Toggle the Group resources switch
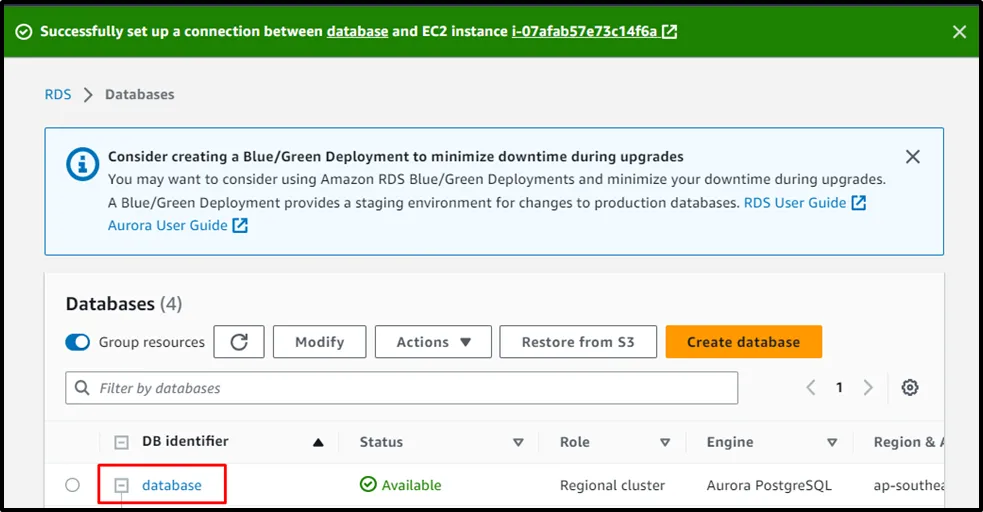 [78, 342]
